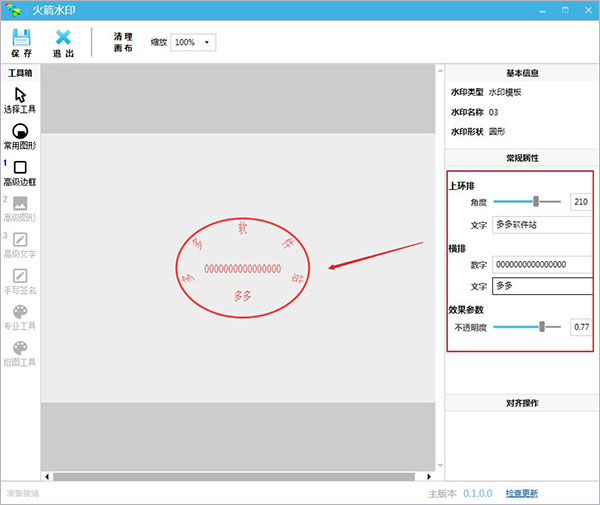Open the common shapes tool
The height and width of the screenshot is (505, 600).
[20, 131]
